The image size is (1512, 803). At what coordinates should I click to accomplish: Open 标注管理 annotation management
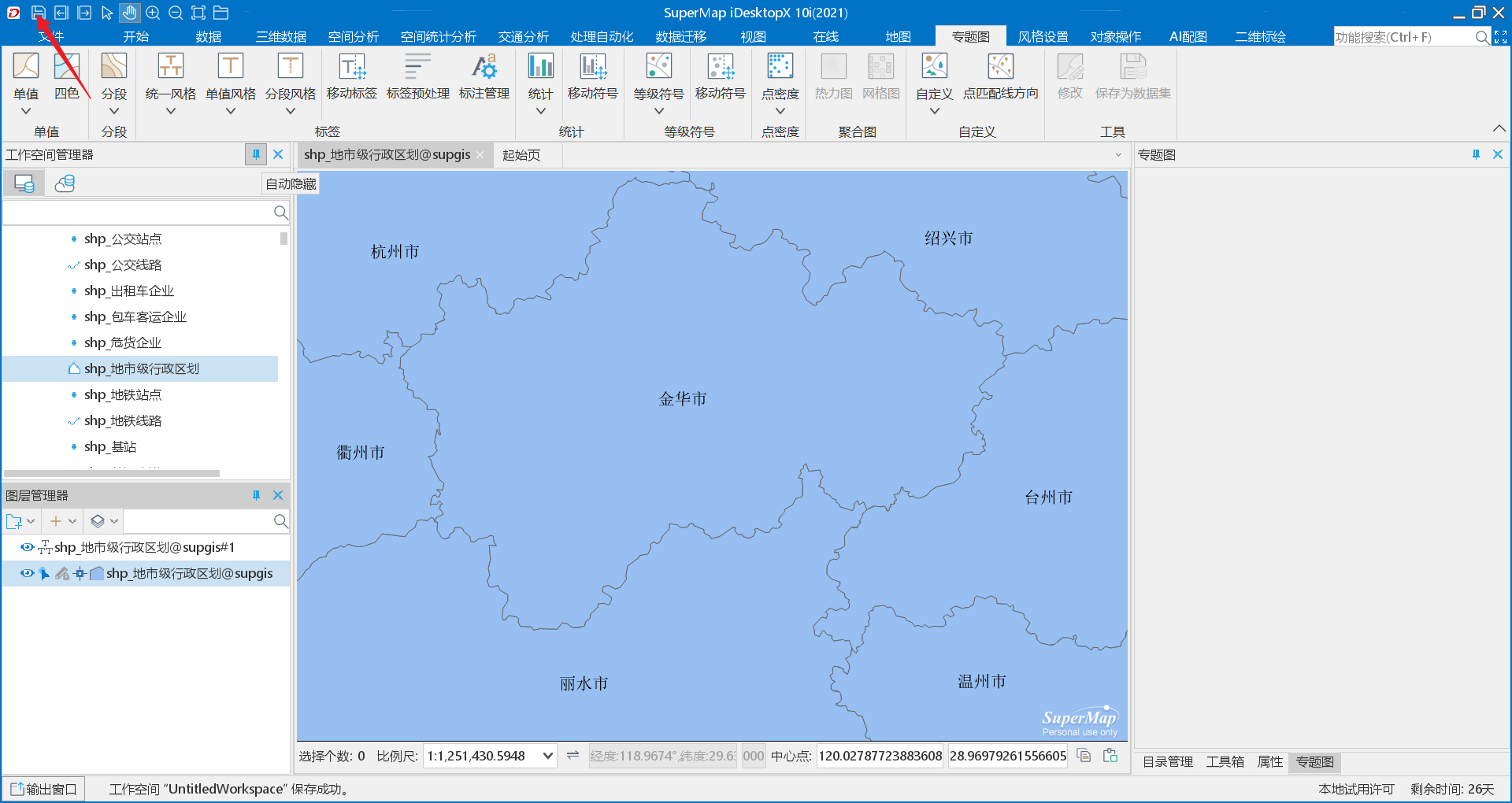point(484,76)
